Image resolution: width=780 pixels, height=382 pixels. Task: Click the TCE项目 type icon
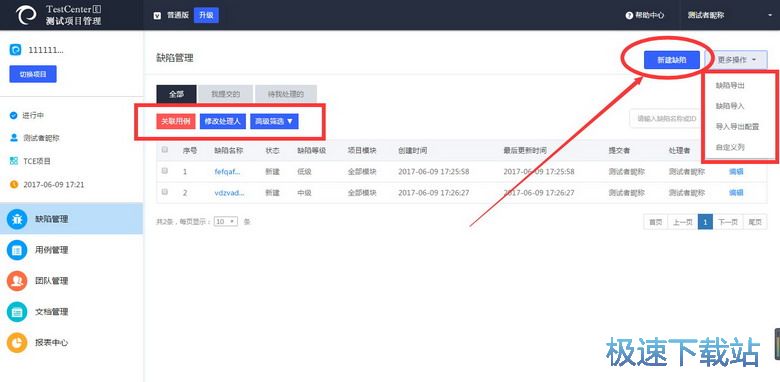tap(13, 161)
